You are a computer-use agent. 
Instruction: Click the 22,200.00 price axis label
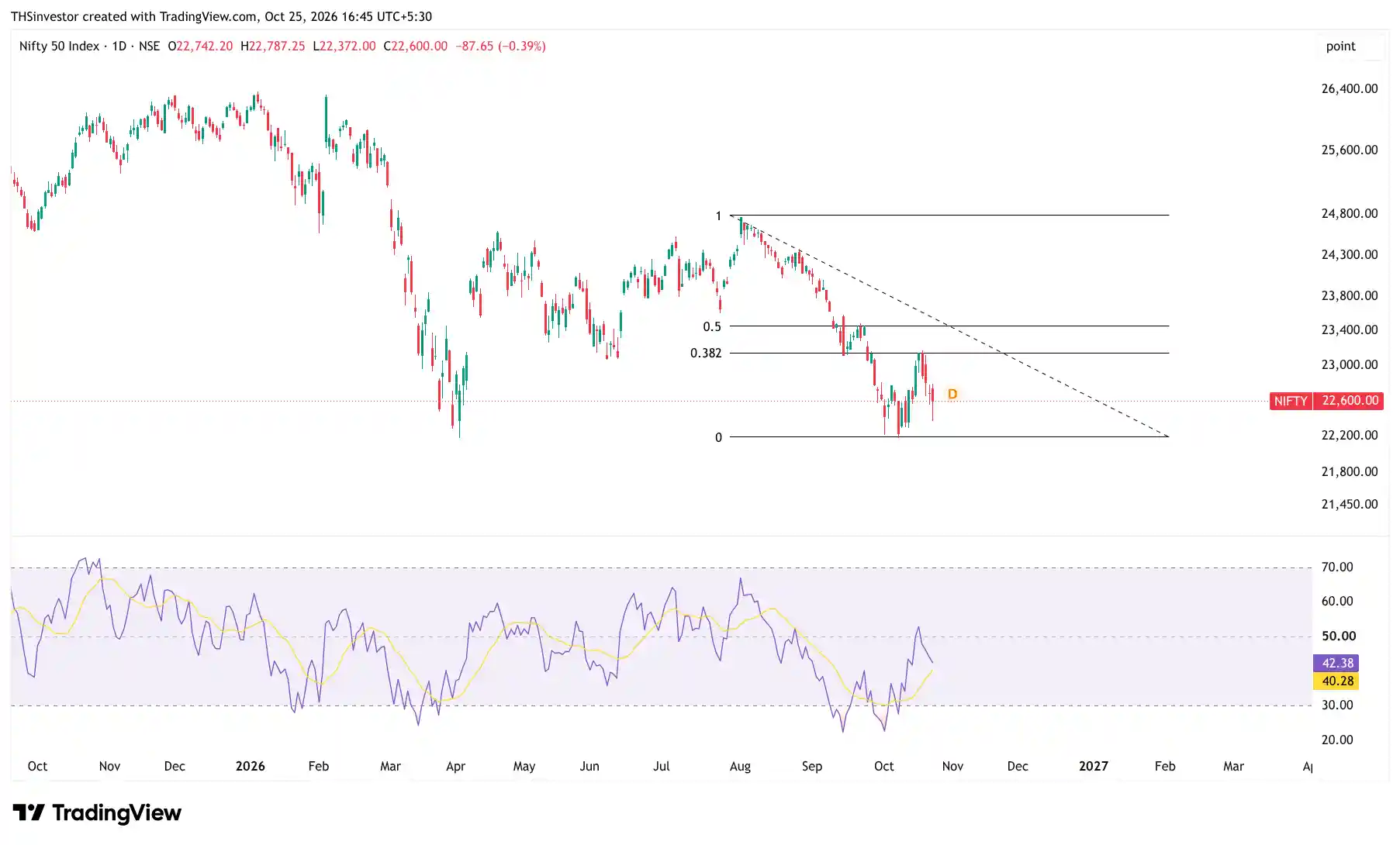(1350, 435)
